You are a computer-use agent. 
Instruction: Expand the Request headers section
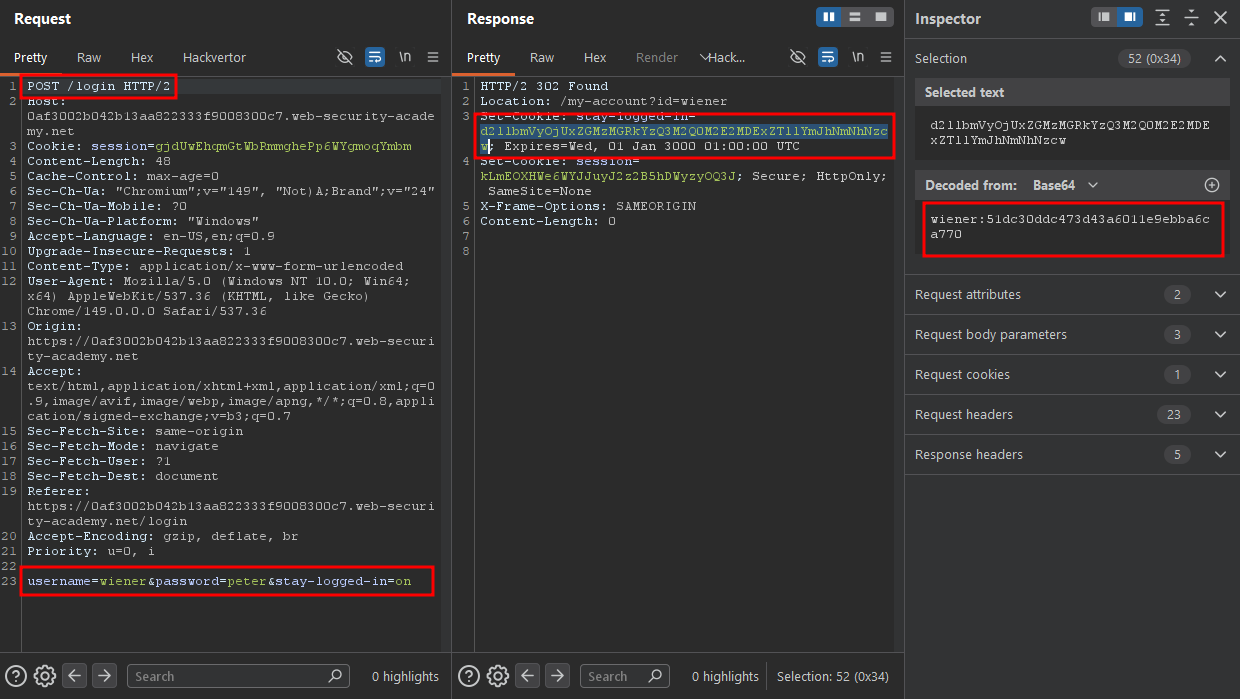(x=1072, y=415)
